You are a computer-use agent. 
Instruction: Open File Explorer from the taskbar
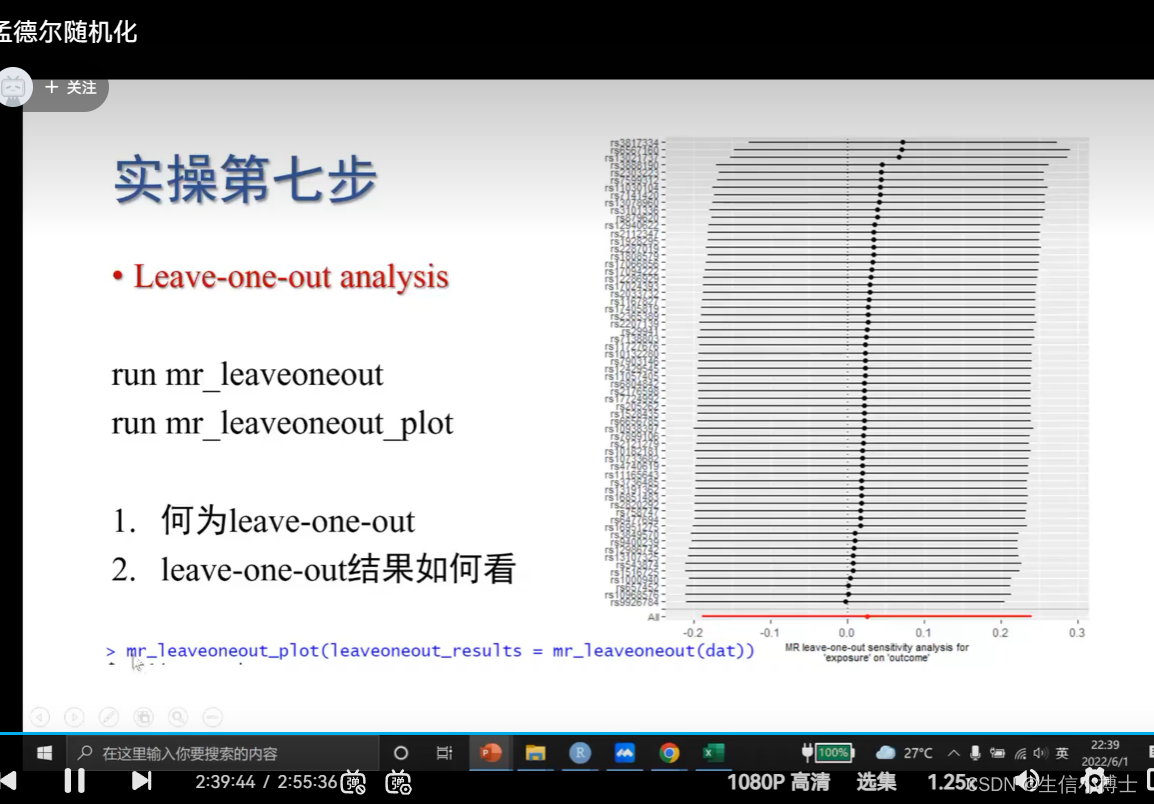[x=535, y=752]
